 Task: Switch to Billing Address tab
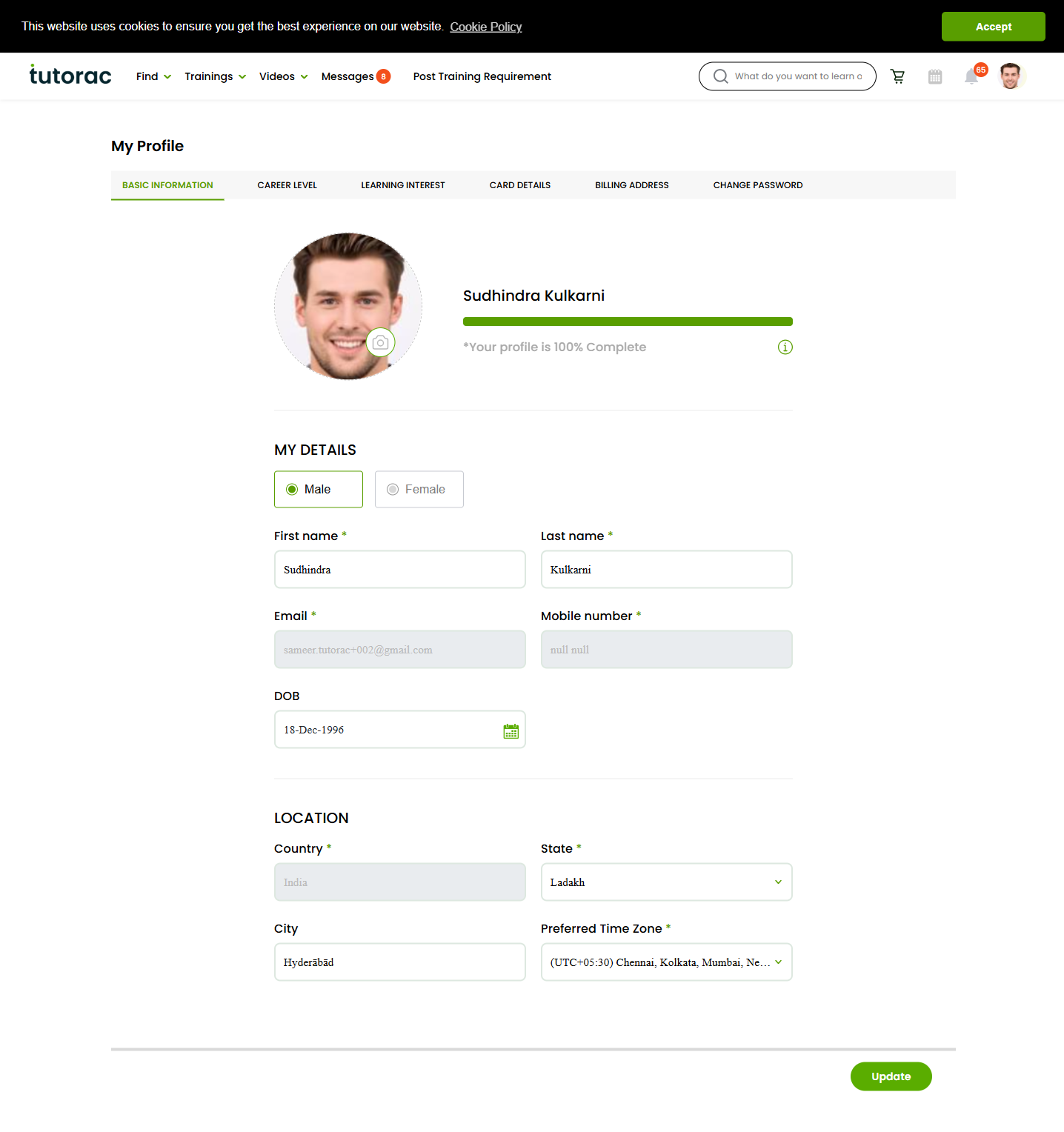tap(632, 185)
